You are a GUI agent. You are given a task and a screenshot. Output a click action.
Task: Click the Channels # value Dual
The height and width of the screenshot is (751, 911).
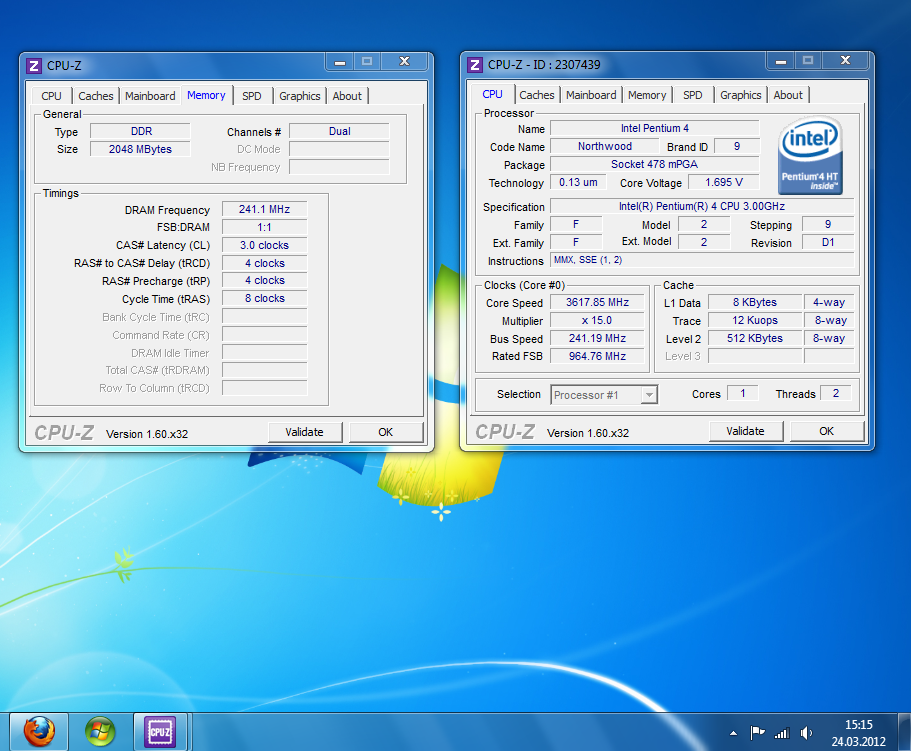[339, 131]
